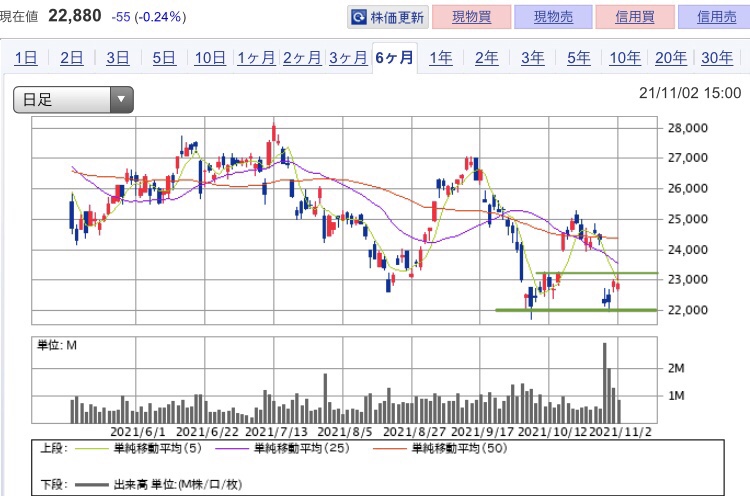Switch to the 3年 period tab
Image resolution: width=750 pixels, height=496 pixels.
[532, 58]
